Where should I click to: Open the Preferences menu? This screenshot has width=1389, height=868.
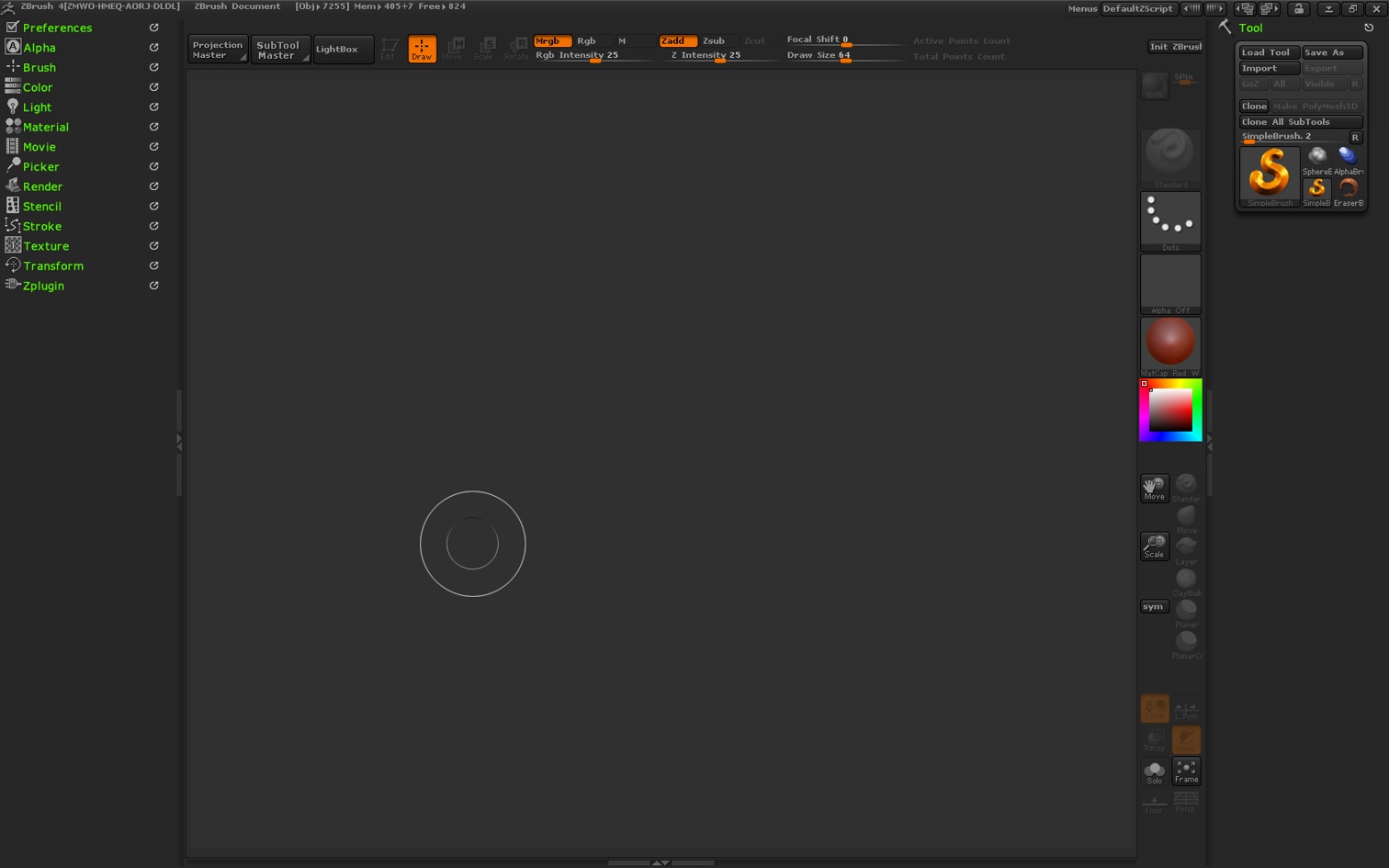pyautogui.click(x=57, y=28)
